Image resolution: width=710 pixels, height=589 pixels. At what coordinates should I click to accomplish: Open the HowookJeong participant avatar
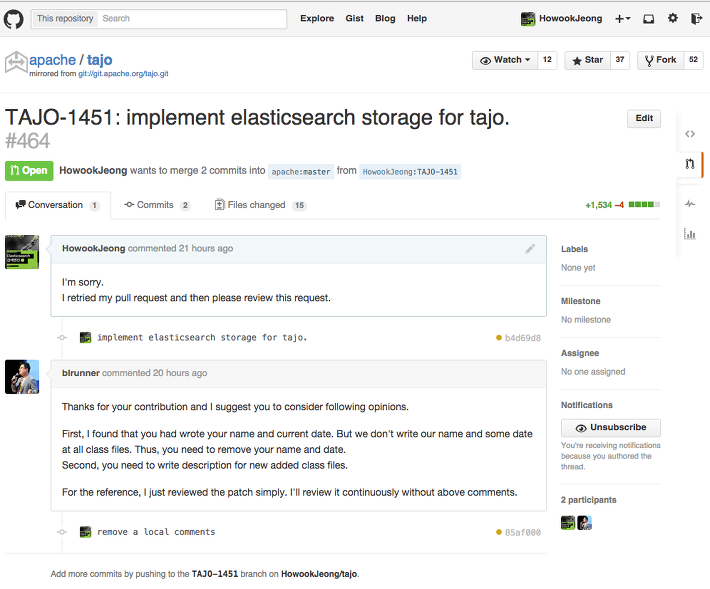[x=568, y=523]
